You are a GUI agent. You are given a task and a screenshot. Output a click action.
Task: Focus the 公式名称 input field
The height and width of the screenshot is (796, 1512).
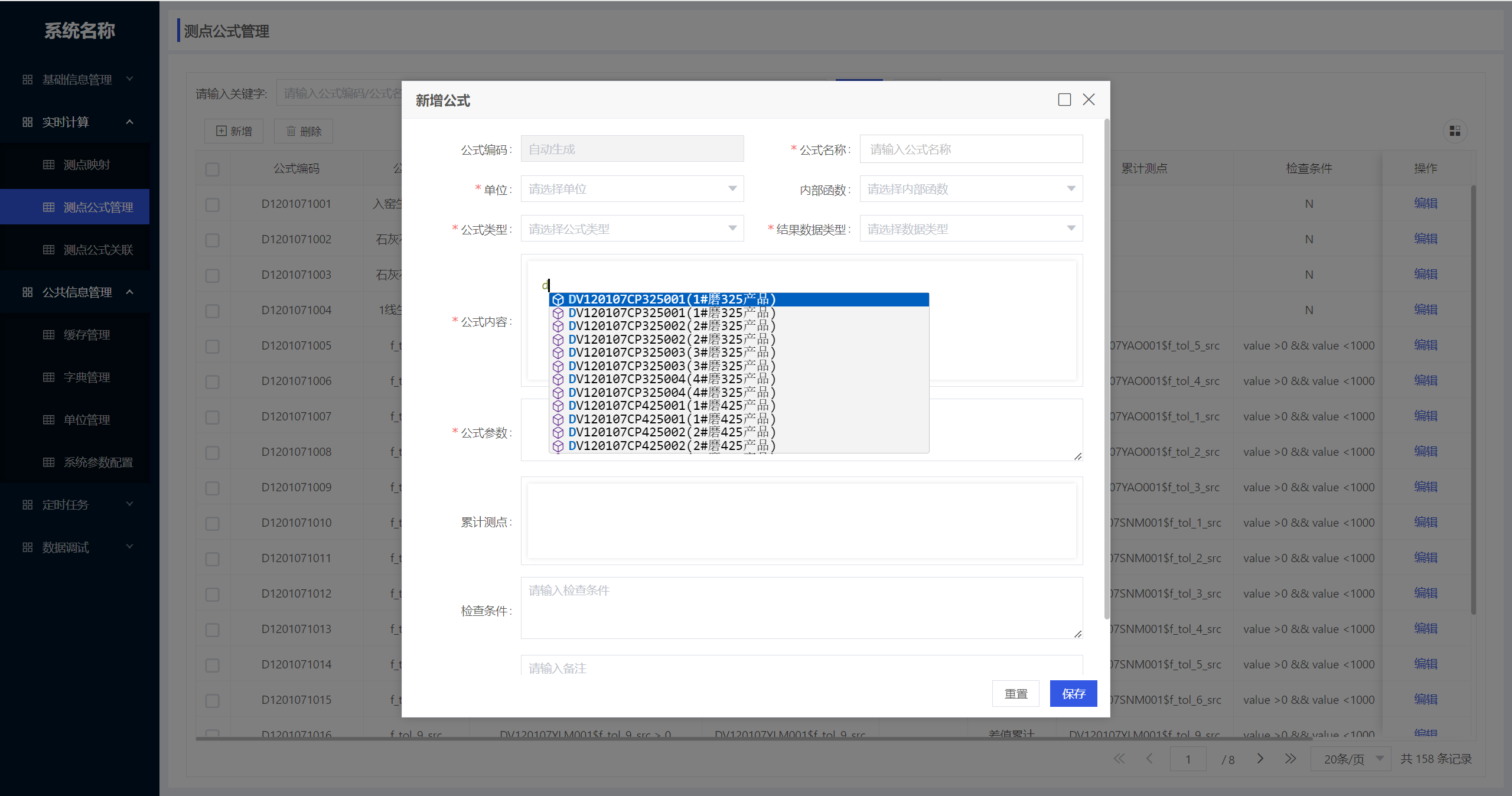[x=971, y=149]
